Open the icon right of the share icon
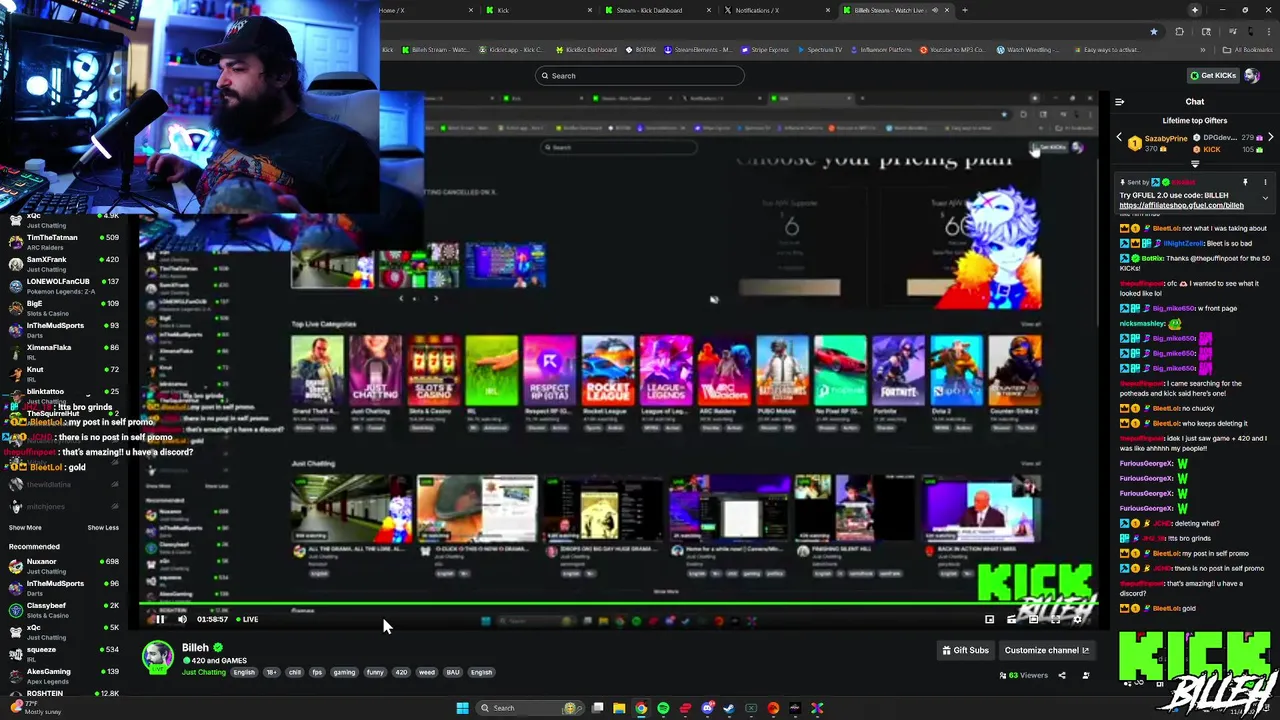Screen dimensions: 1280x720 pos(1086,675)
